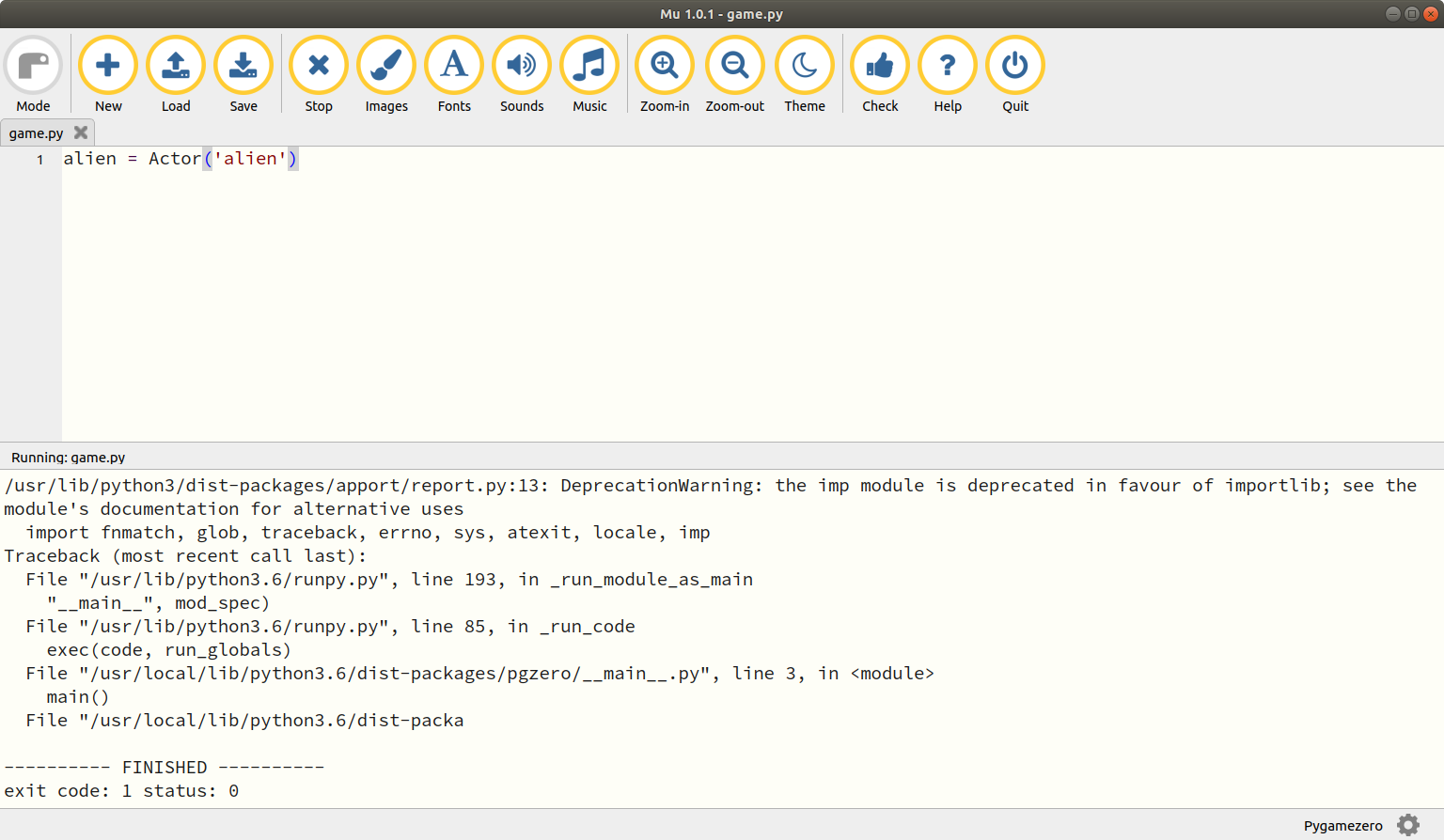Quit the Mu editor
1444x840 pixels.
(1015, 65)
